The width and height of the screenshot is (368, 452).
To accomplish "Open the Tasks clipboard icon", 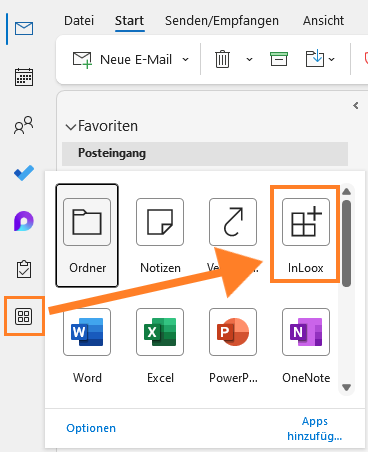I will click(x=24, y=269).
